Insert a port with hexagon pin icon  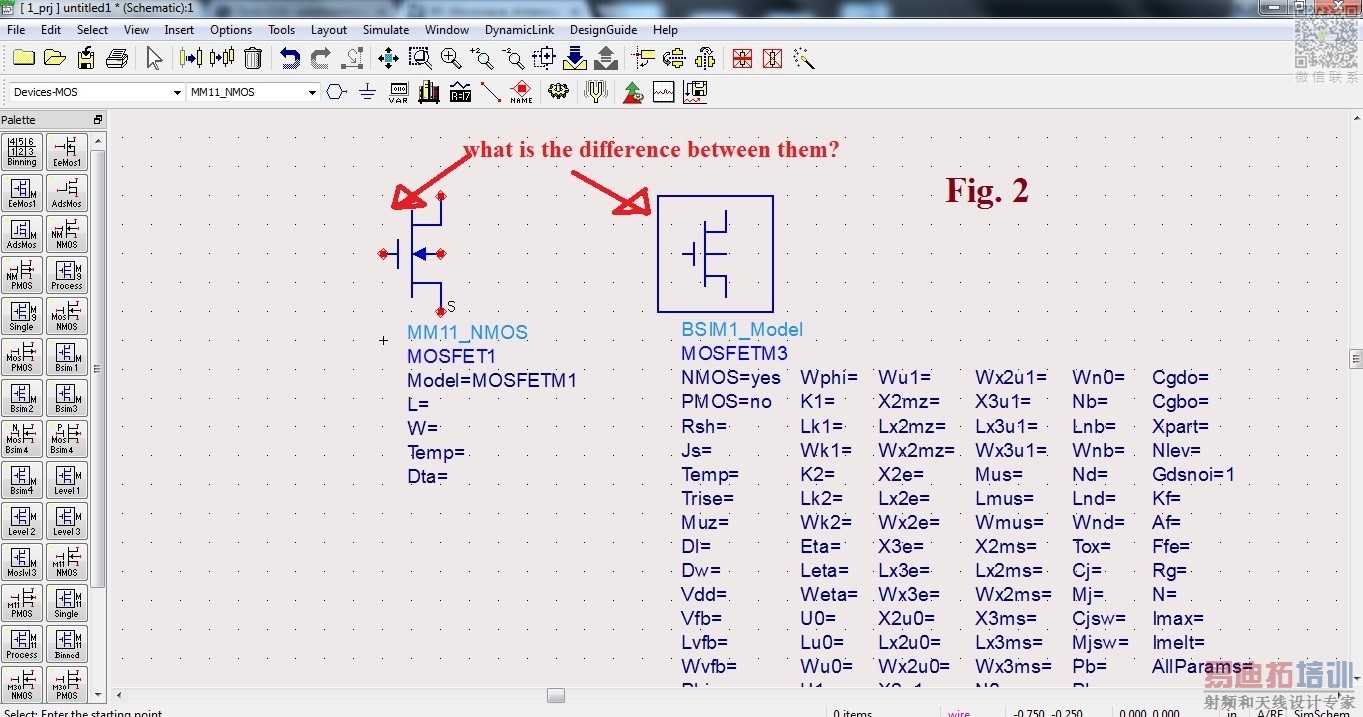(x=336, y=92)
